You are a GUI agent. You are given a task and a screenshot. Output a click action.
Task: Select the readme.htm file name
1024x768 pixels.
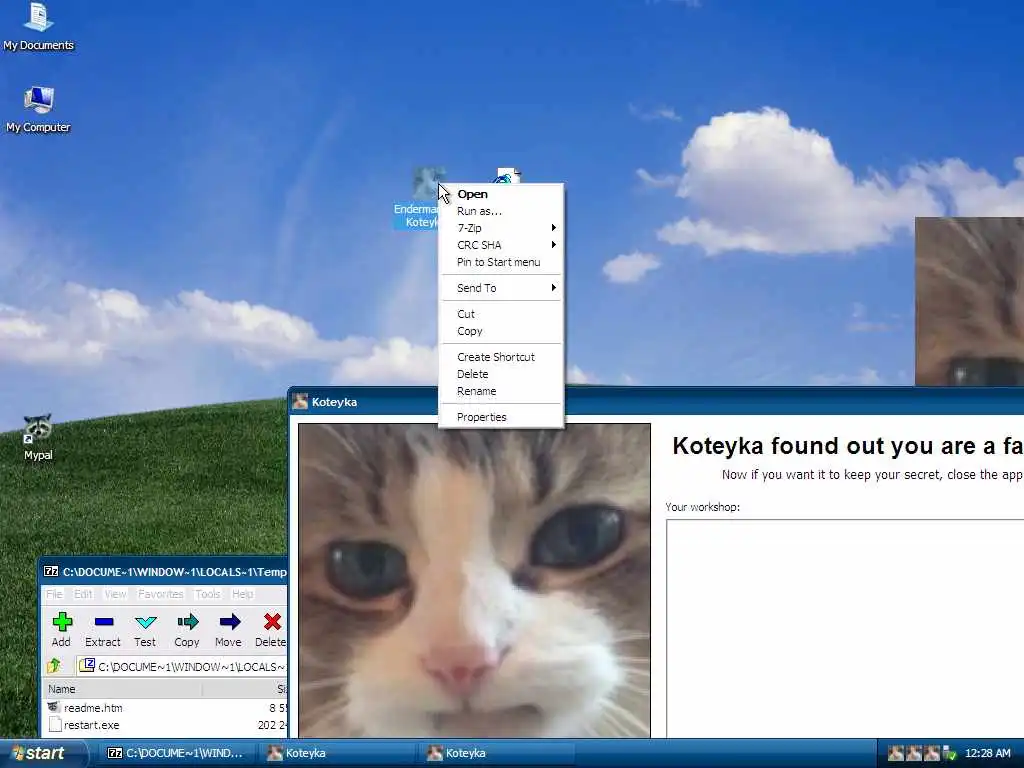pyautogui.click(x=93, y=708)
